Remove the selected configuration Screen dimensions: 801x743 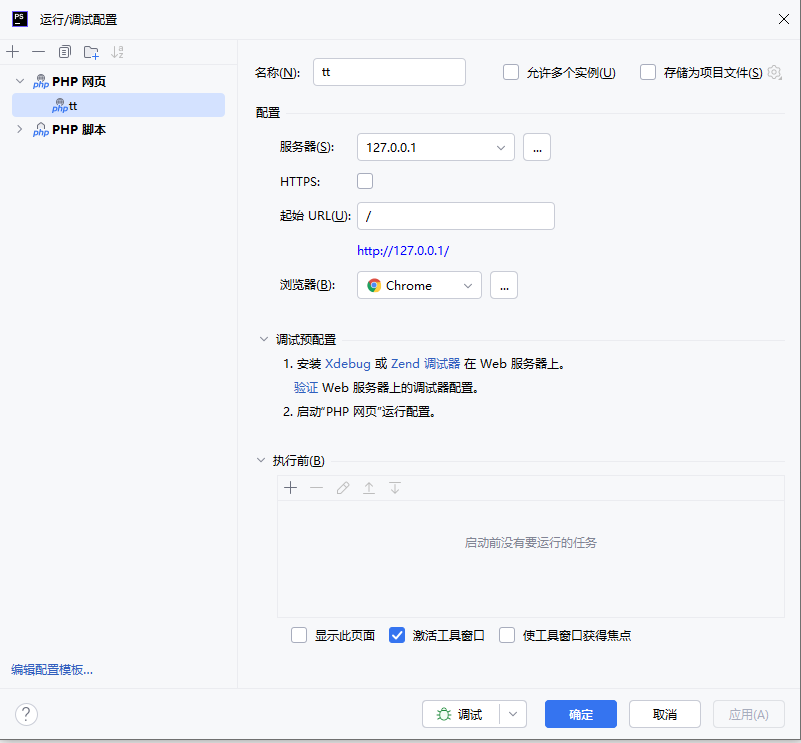point(38,52)
